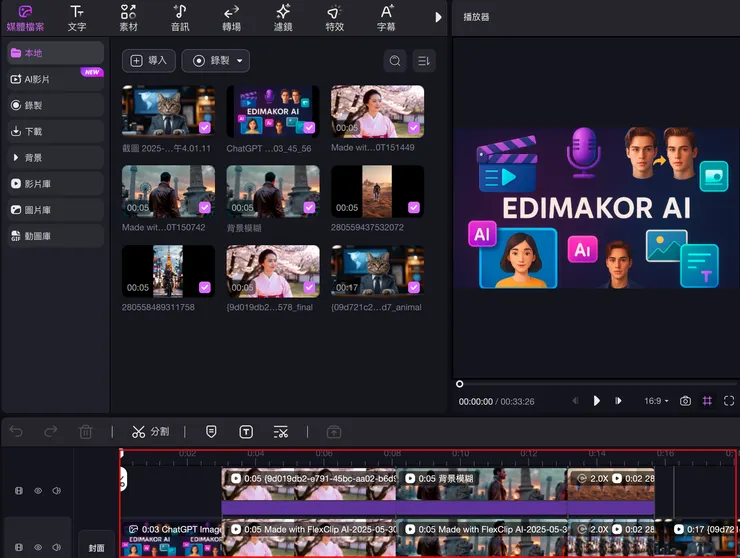Expand more toolbar tabs with arrow
Screen dimensions: 740x558
pyautogui.click(x=438, y=17)
